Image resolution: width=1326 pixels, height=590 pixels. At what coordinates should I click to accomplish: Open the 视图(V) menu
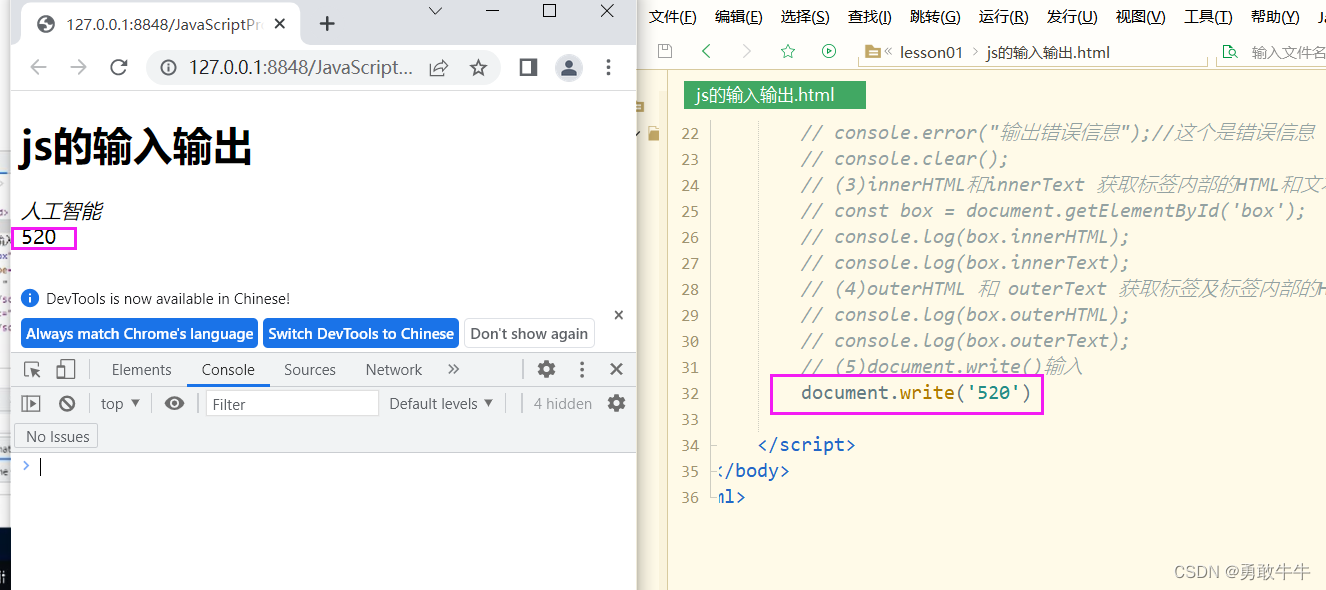click(x=1141, y=16)
